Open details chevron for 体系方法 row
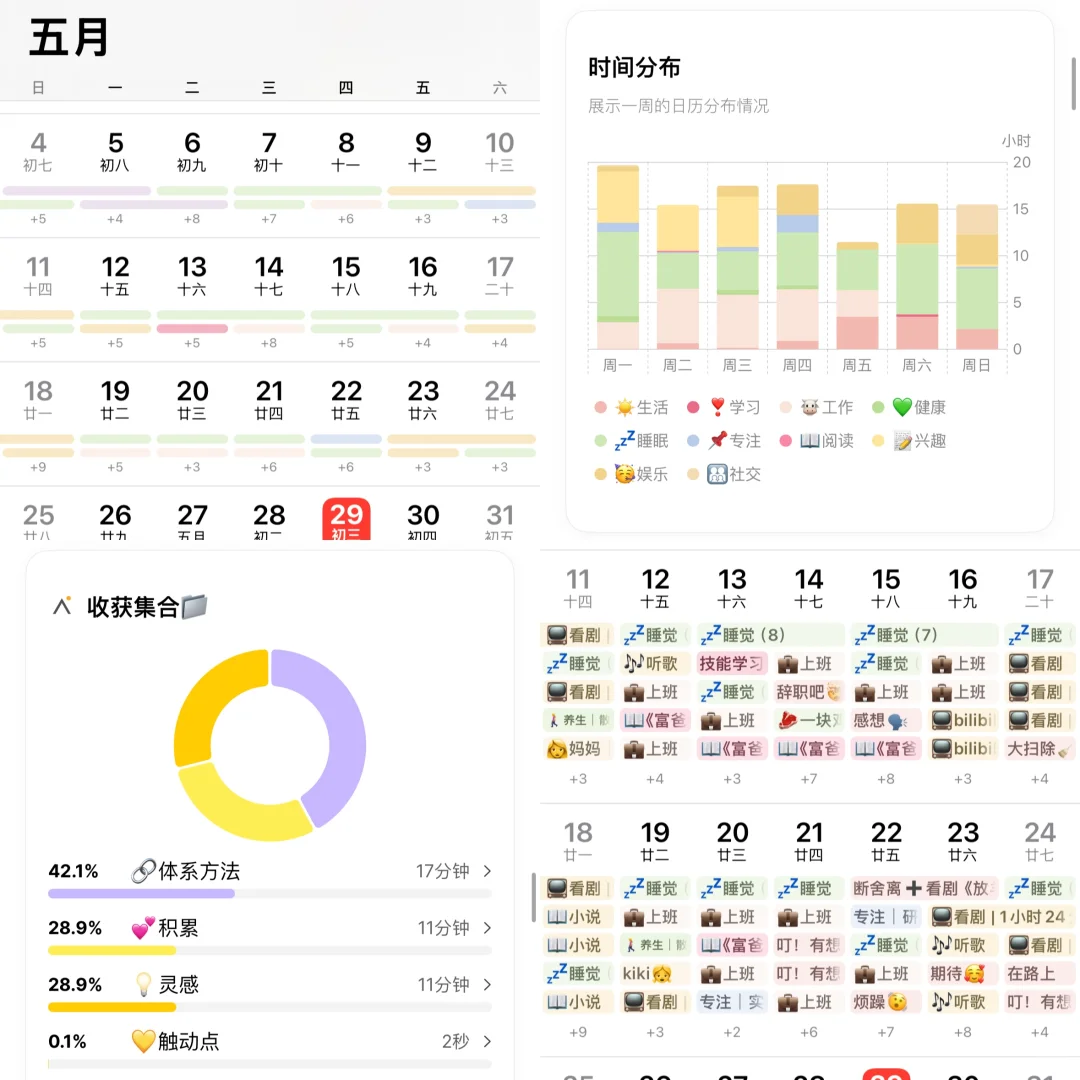 pos(486,872)
